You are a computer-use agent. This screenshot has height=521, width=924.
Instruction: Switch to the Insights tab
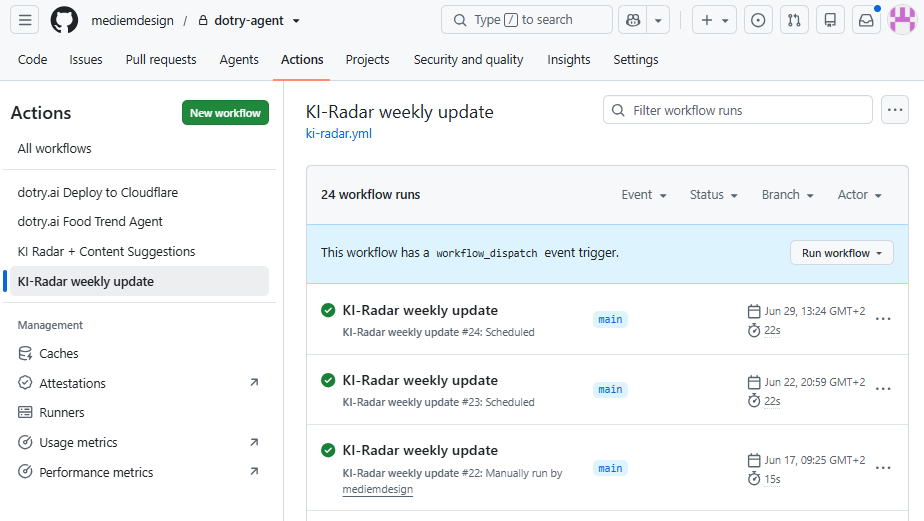(x=569, y=60)
